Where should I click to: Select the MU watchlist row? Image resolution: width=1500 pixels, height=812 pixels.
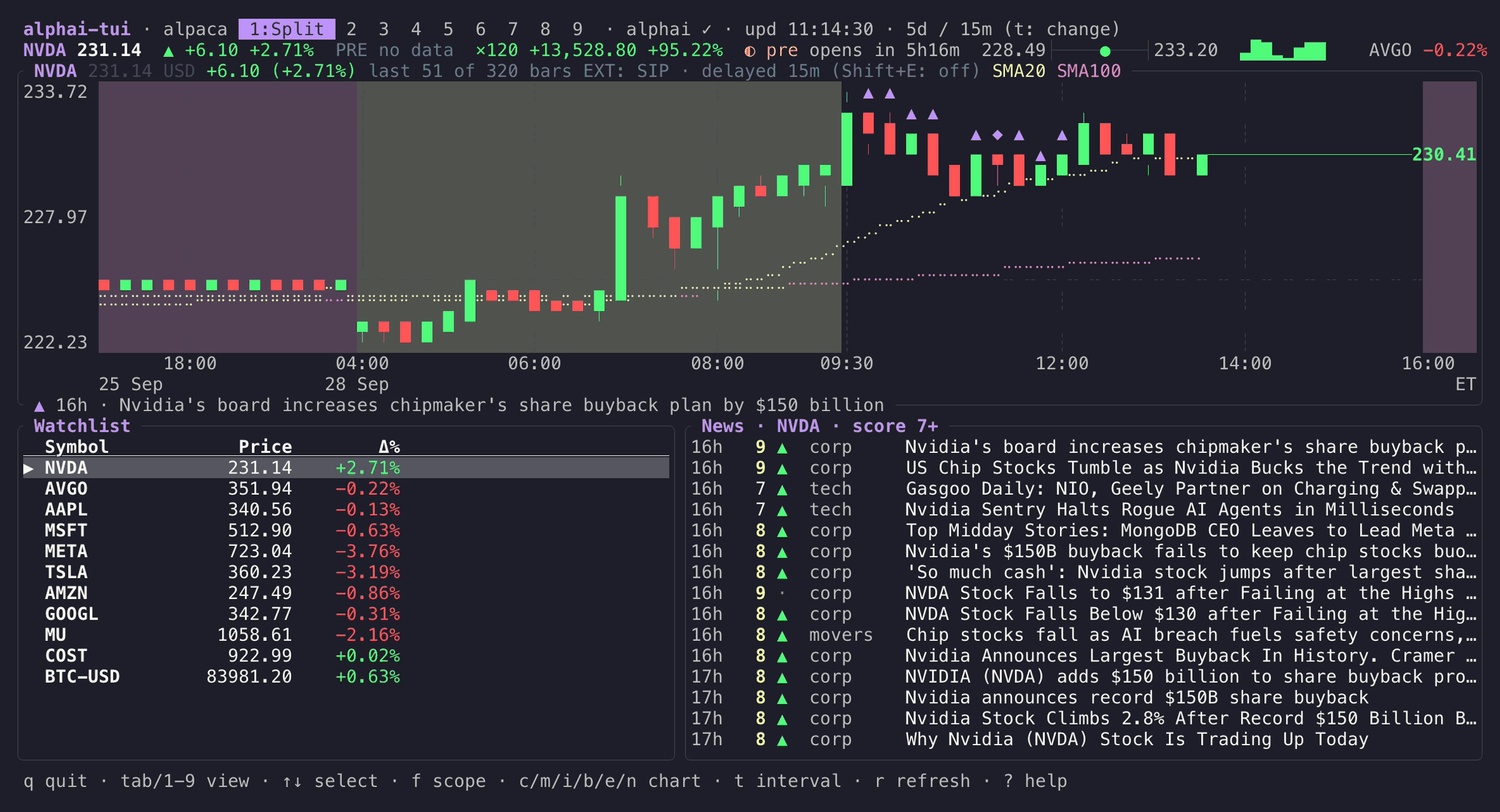(x=346, y=635)
